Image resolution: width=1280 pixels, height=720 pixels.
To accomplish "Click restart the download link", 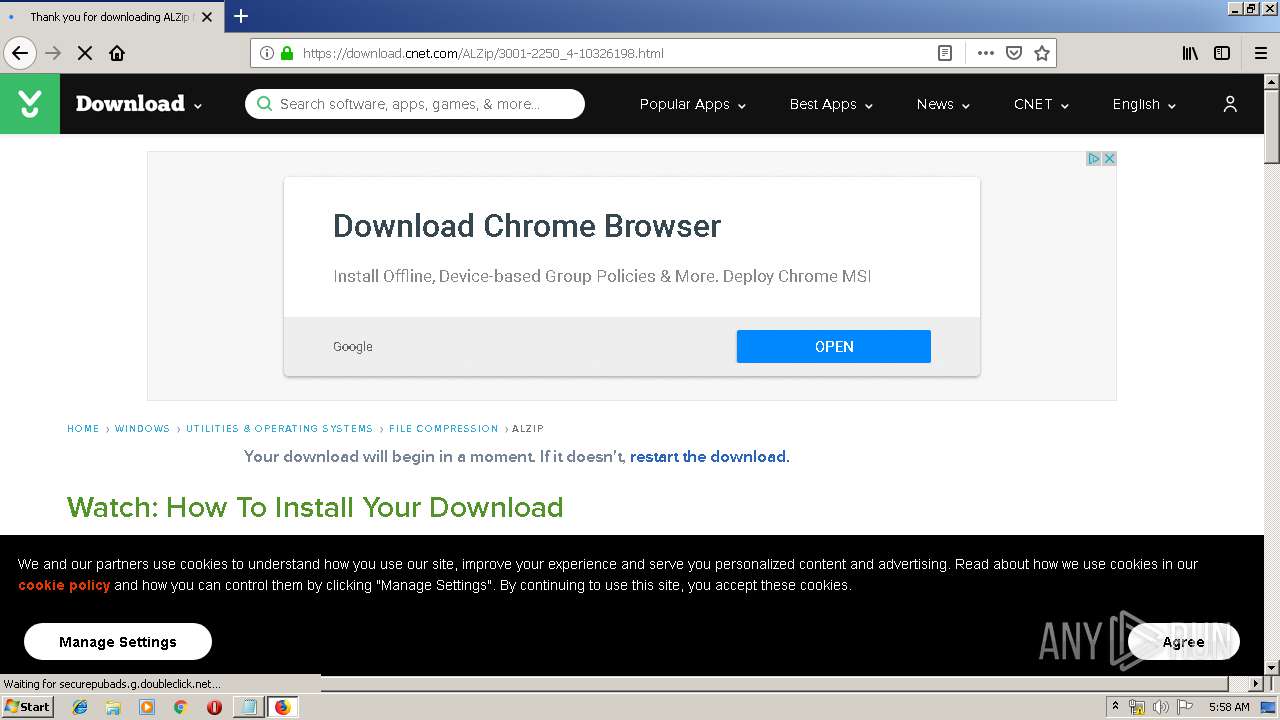I will pyautogui.click(x=708, y=456).
